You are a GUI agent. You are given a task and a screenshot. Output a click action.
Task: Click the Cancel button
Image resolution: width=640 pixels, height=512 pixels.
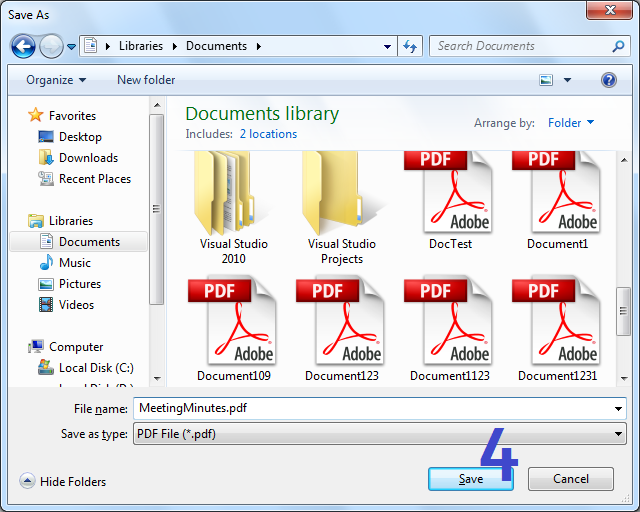tap(571, 479)
